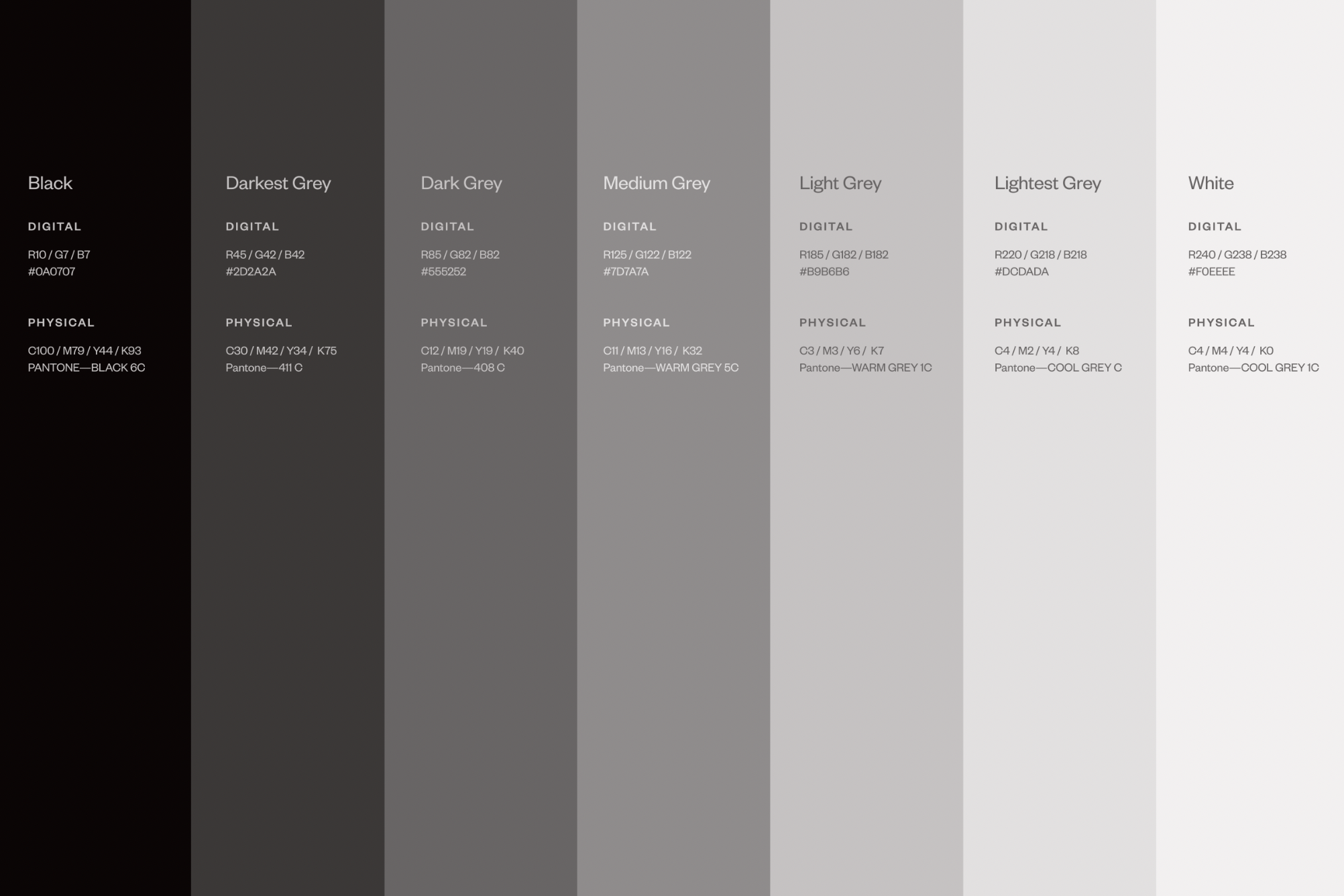Select hex value #B9B6B6
The width and height of the screenshot is (1344, 896).
(824, 272)
